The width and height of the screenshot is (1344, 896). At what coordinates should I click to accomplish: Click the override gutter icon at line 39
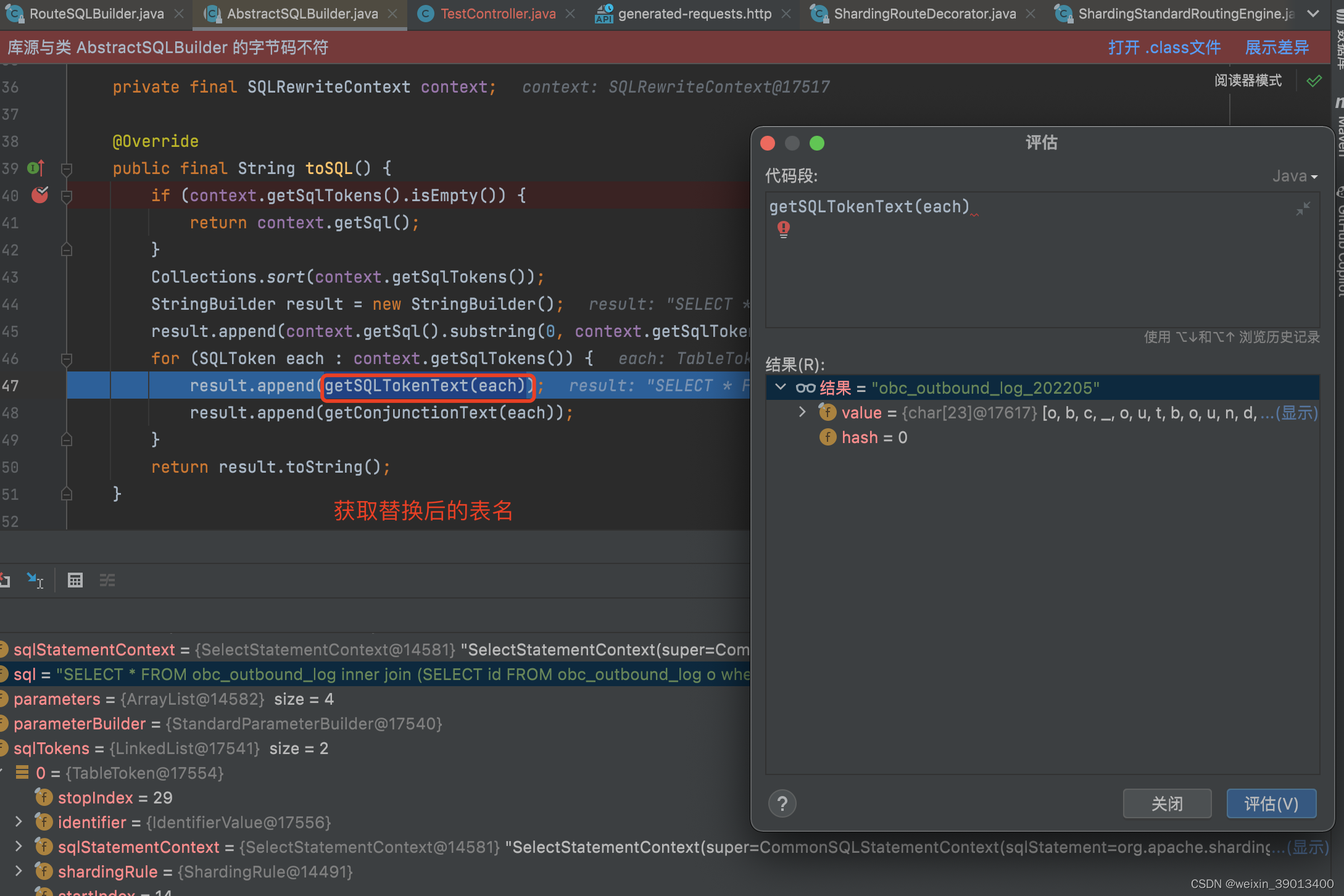point(36,168)
